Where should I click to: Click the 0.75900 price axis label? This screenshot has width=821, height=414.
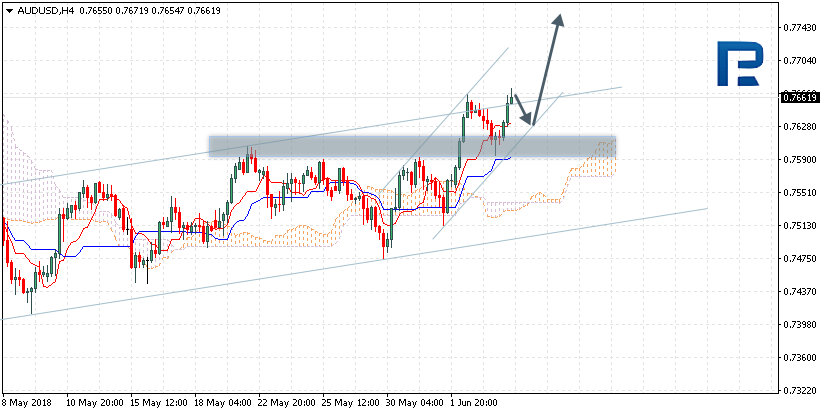coord(800,160)
